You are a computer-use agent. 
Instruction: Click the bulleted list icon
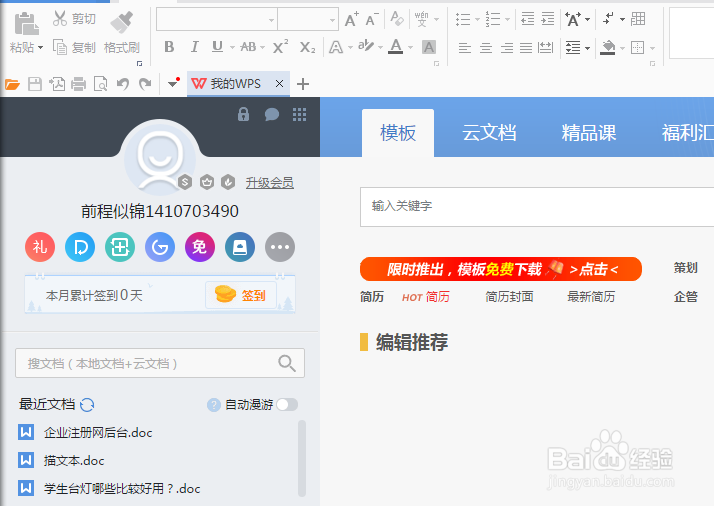click(463, 19)
